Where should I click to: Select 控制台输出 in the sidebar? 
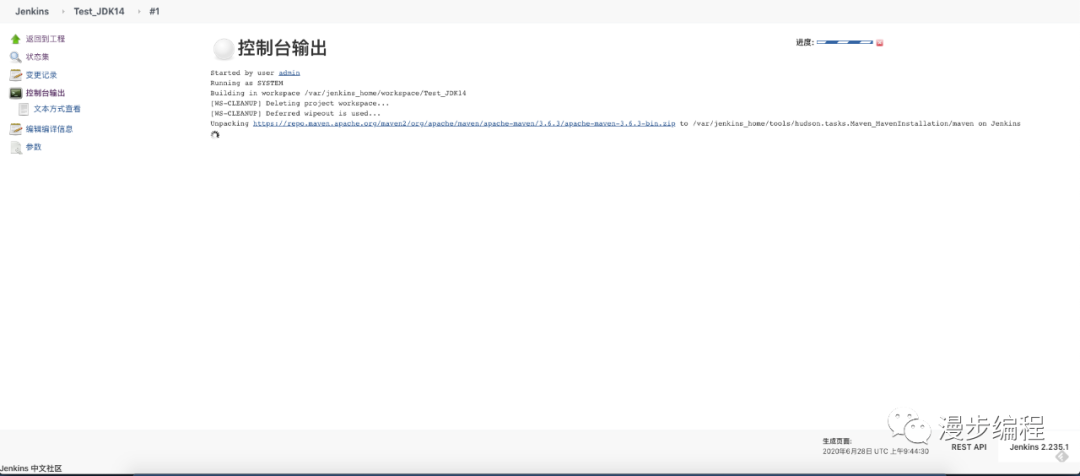pos(45,93)
